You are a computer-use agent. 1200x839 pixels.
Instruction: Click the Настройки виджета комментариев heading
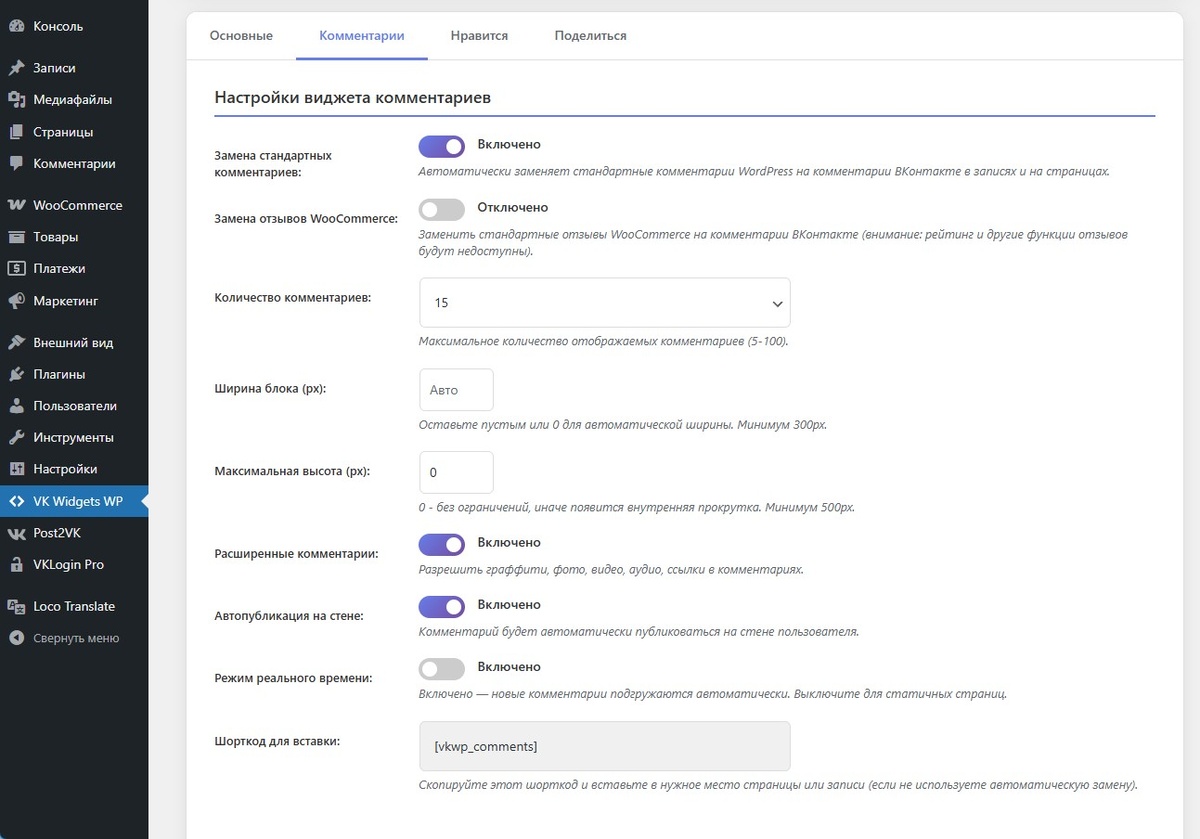tap(352, 98)
